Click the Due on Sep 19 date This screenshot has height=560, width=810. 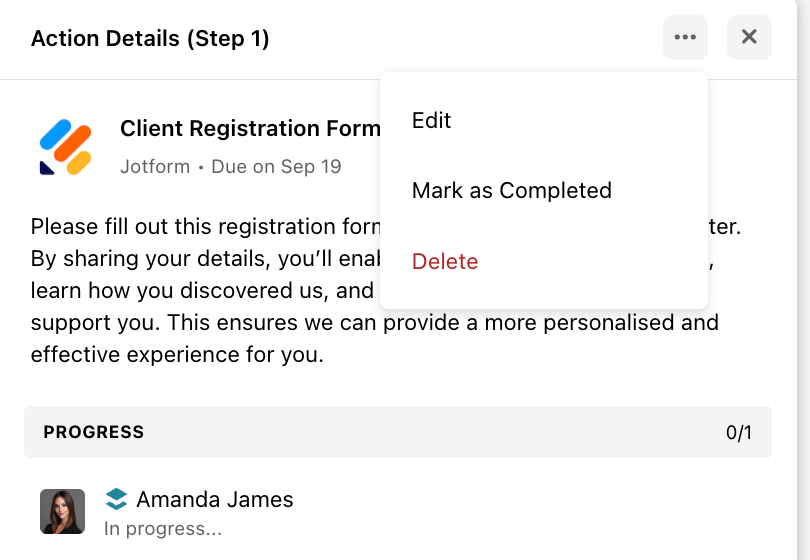pyautogui.click(x=276, y=166)
